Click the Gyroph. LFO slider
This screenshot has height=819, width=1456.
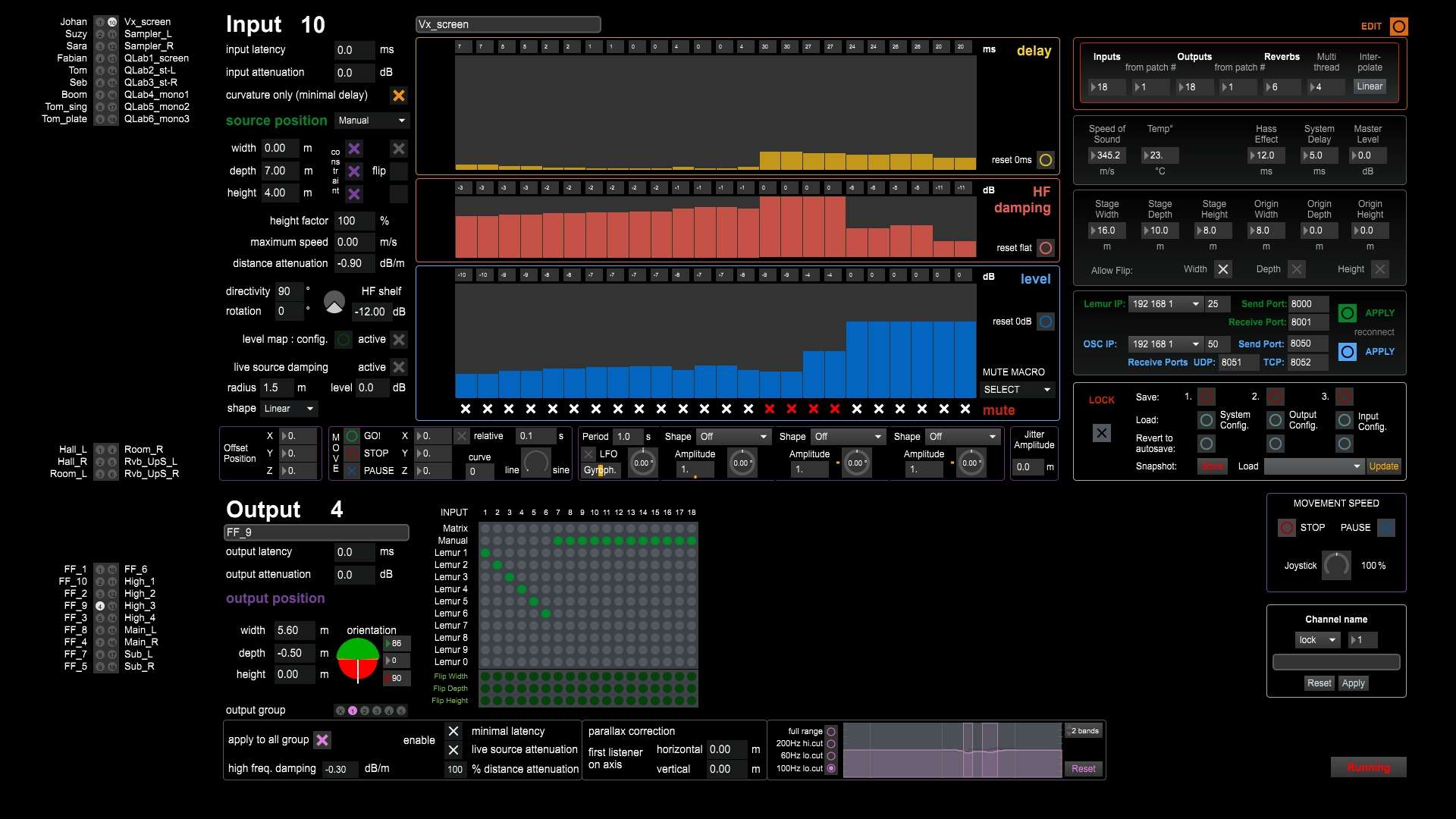pyautogui.click(x=600, y=471)
